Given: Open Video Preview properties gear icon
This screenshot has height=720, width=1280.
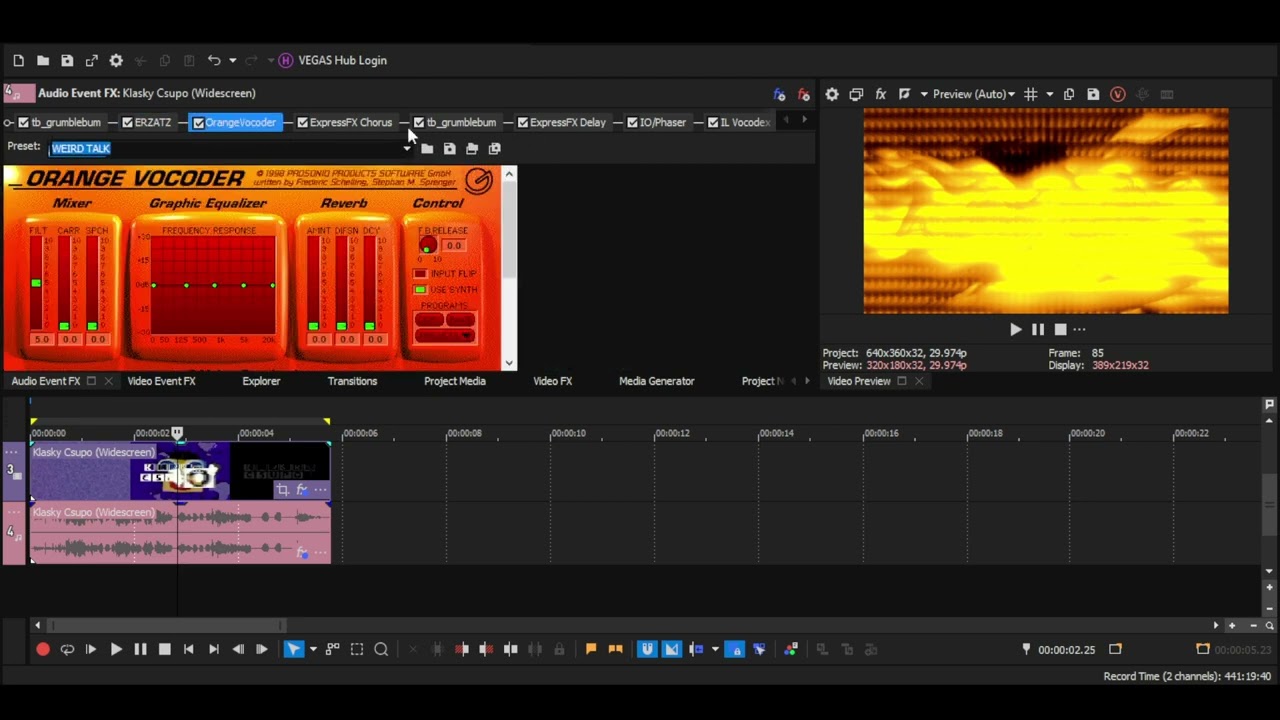Looking at the screenshot, I should (832, 94).
